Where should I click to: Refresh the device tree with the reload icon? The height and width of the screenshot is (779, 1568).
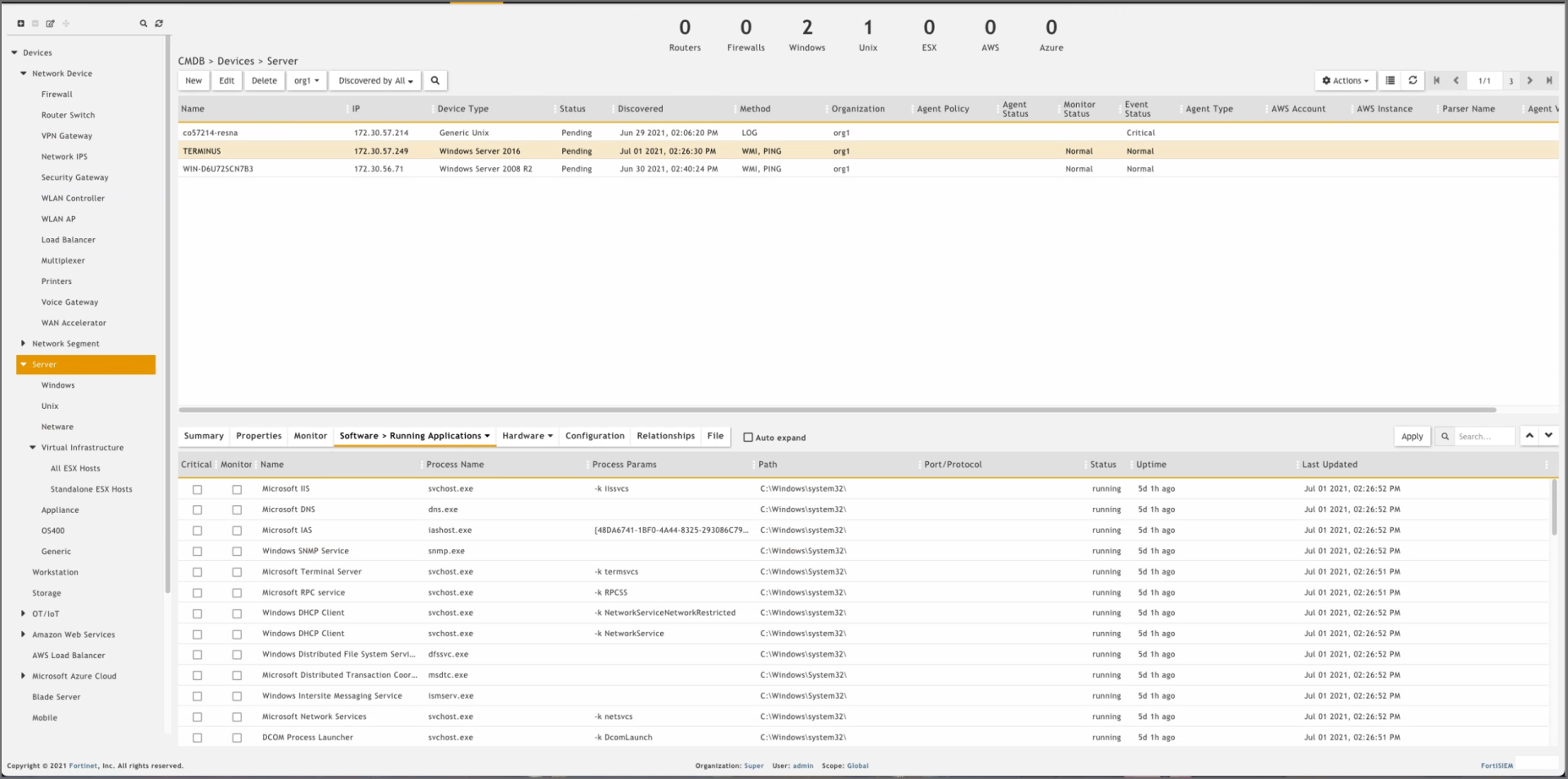(159, 24)
